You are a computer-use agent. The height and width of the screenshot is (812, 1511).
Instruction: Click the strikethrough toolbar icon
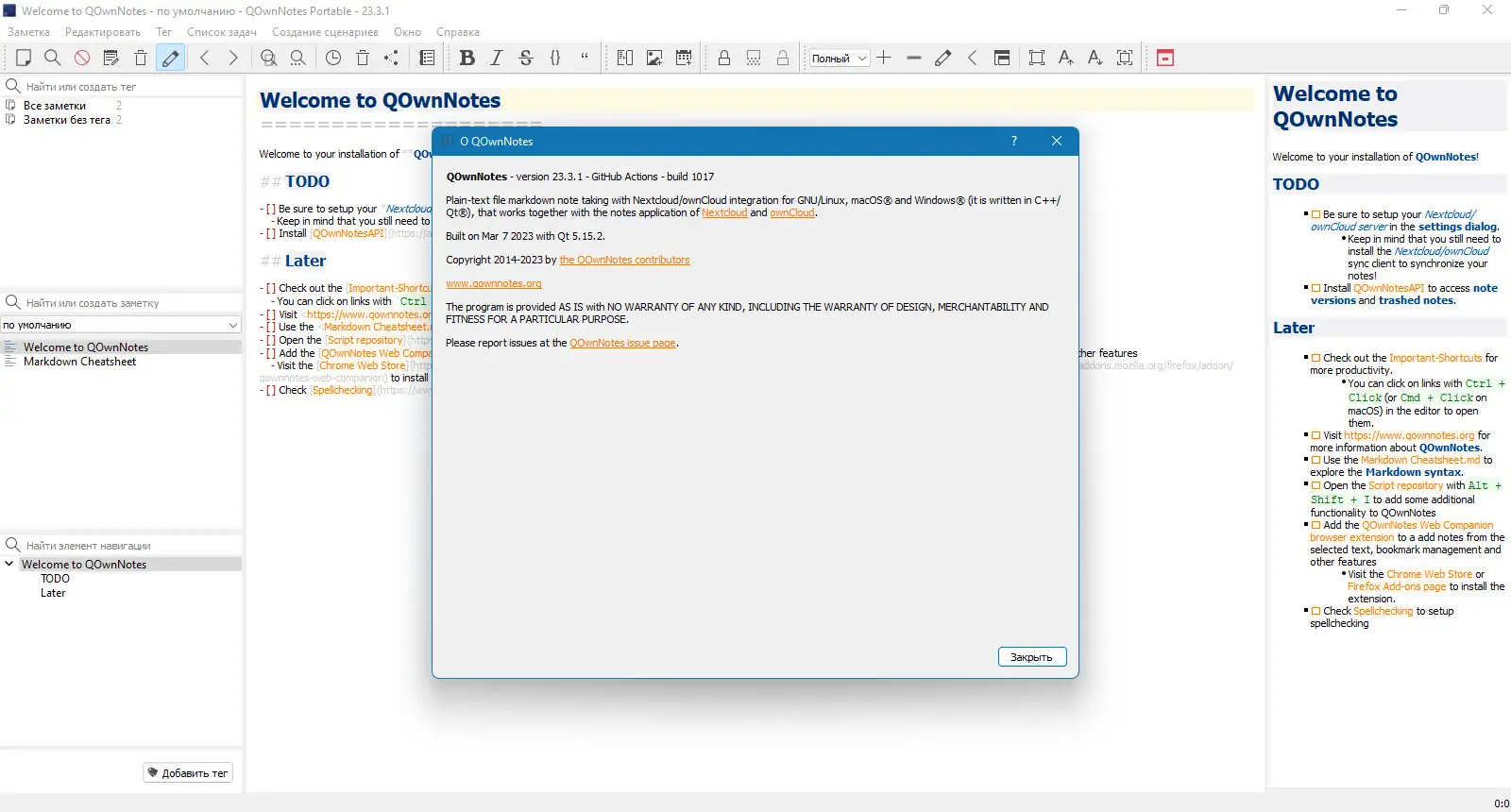point(526,58)
